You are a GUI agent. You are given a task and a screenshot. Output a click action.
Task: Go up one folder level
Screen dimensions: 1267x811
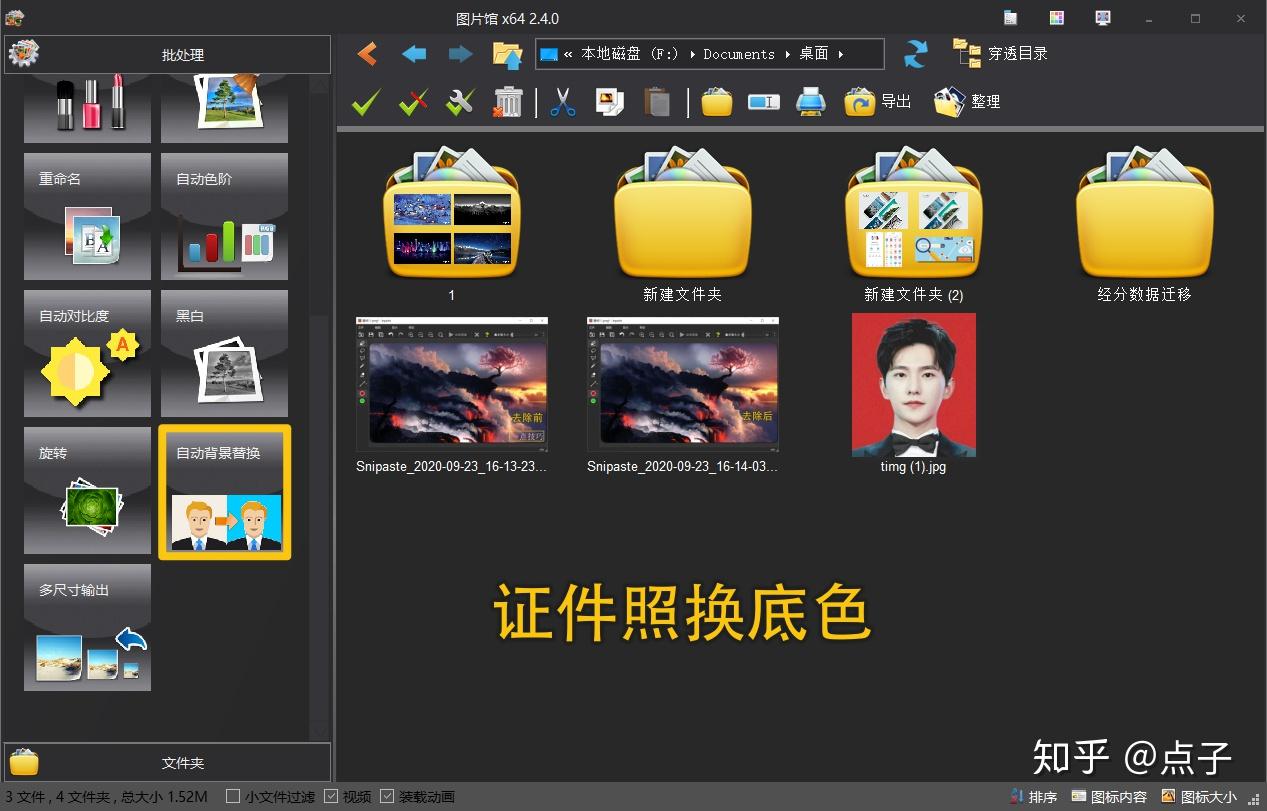pyautogui.click(x=508, y=55)
